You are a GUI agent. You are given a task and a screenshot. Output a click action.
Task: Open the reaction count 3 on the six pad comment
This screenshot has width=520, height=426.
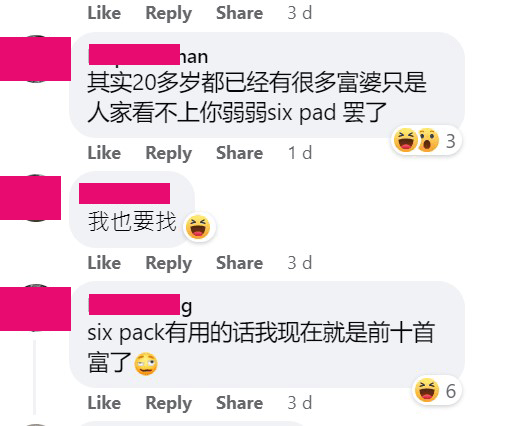click(451, 141)
